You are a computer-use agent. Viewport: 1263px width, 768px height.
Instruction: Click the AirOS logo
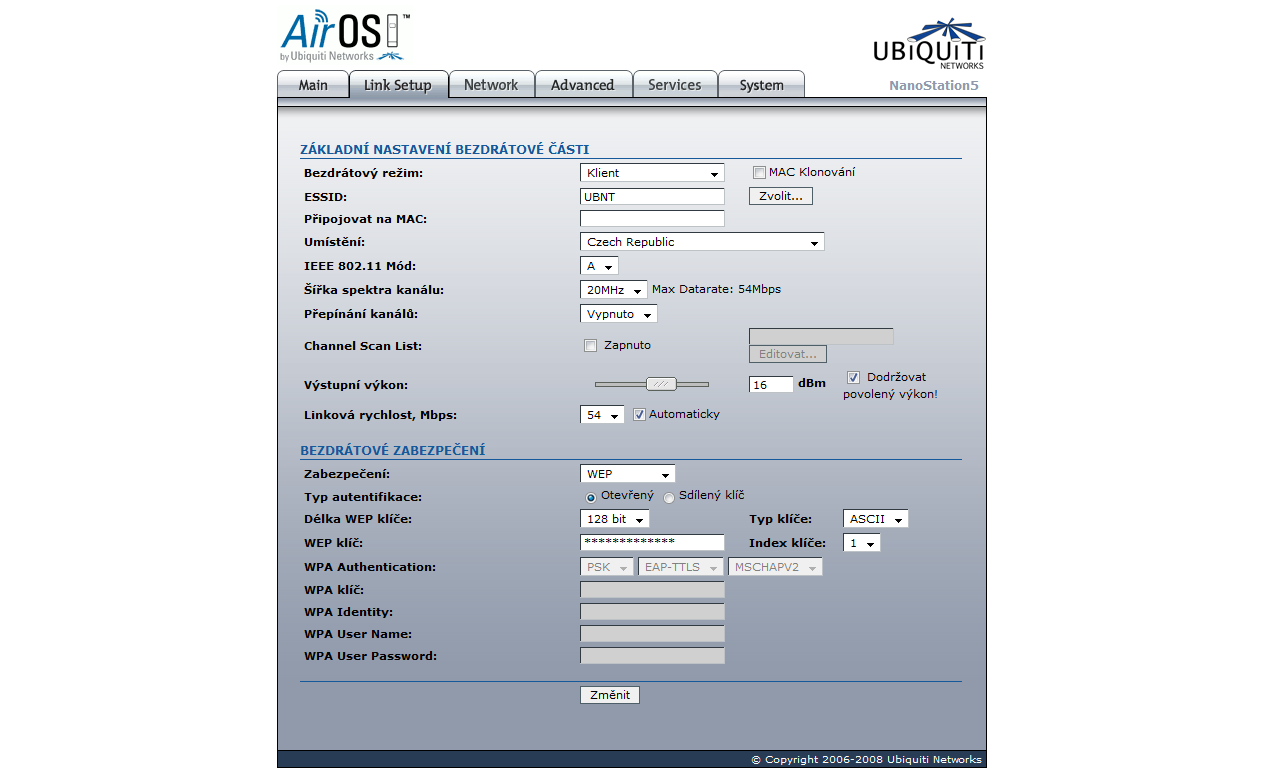345,36
